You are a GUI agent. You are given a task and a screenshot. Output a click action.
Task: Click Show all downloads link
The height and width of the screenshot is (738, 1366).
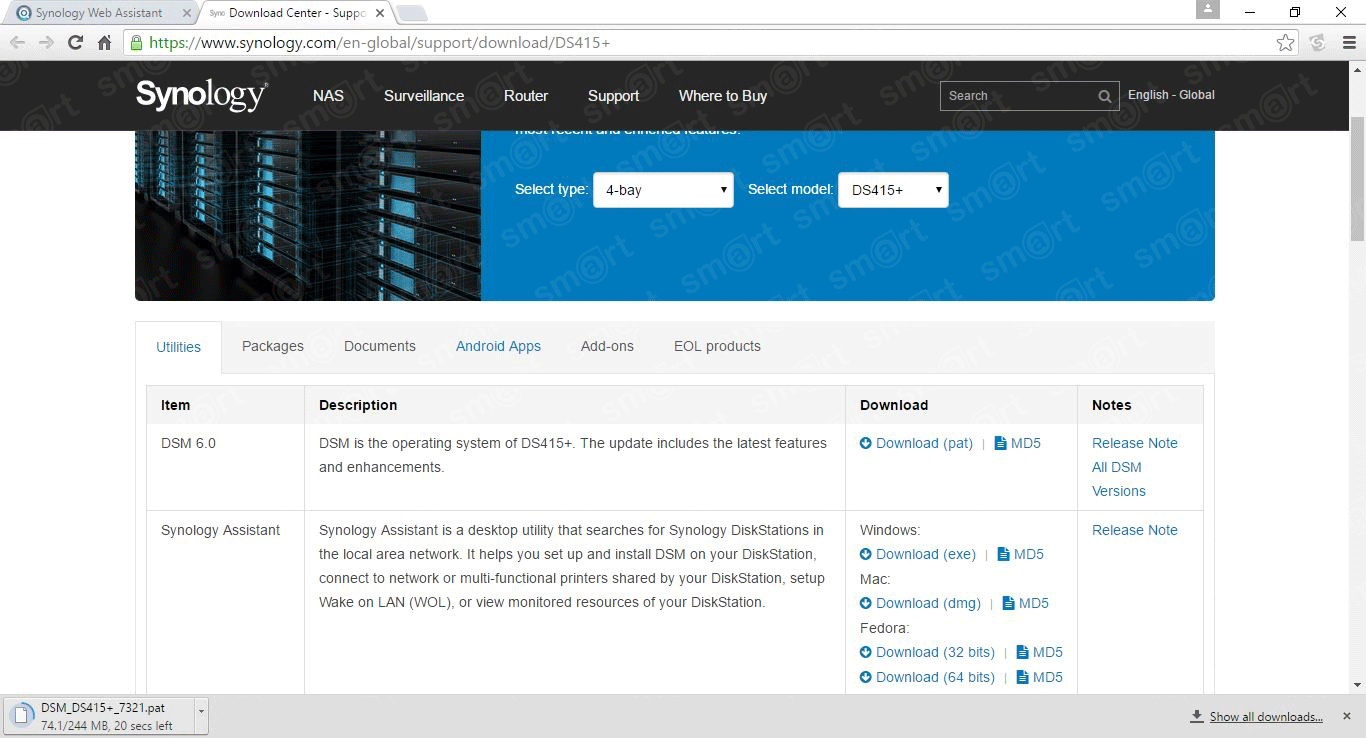(1266, 716)
